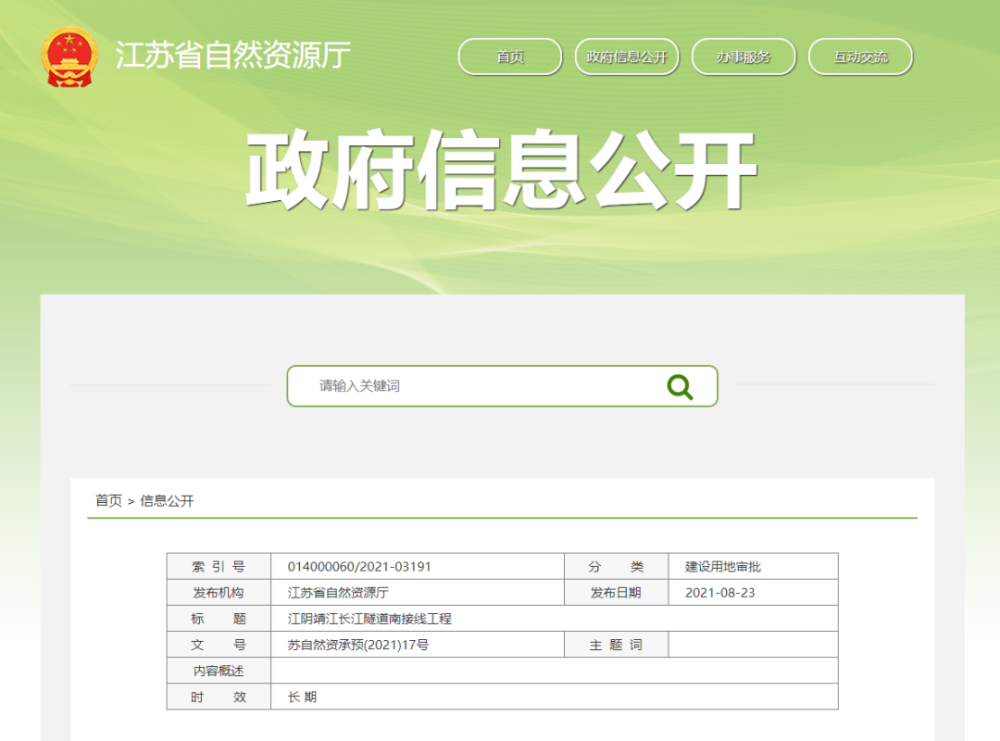Image resolution: width=1000 pixels, height=741 pixels.
Task: Click the 长期 validity value
Action: pos(302,697)
